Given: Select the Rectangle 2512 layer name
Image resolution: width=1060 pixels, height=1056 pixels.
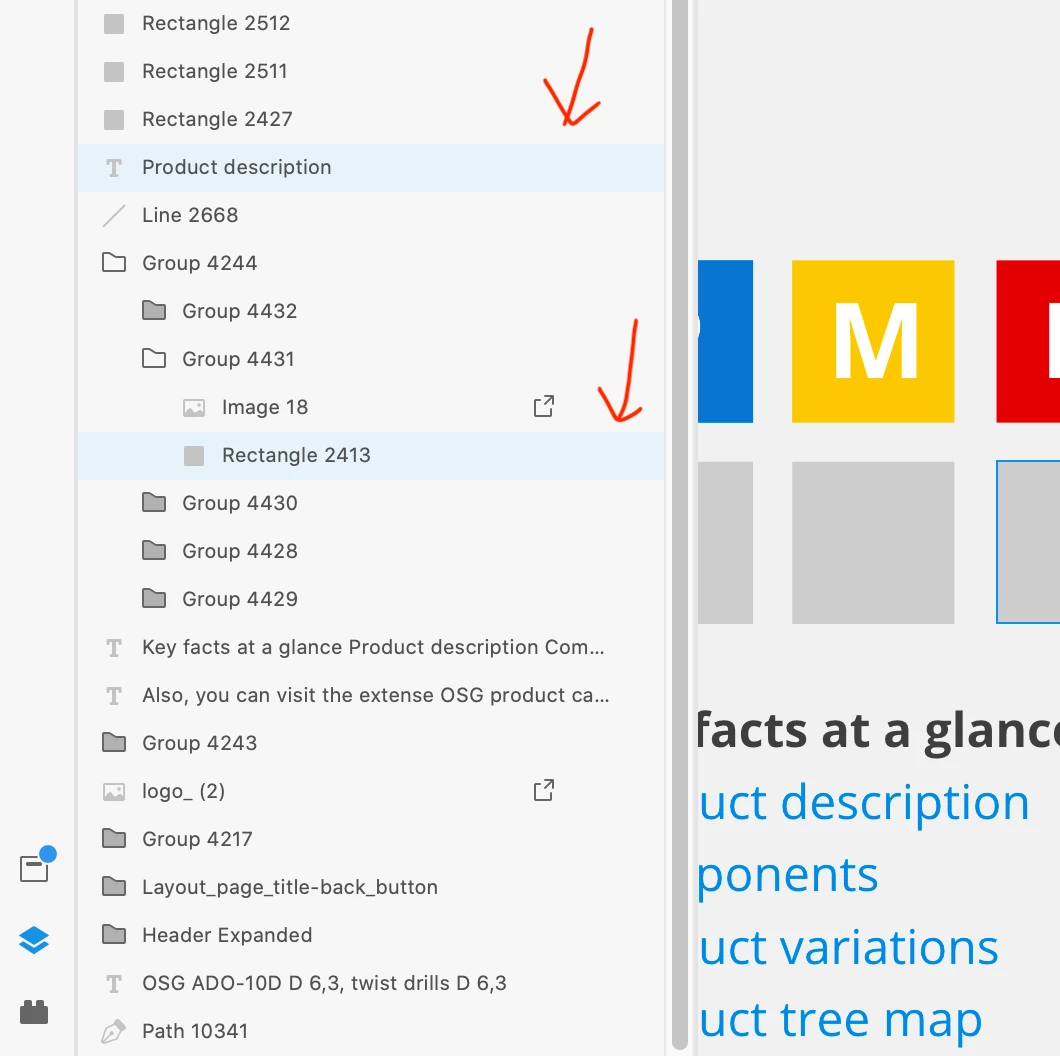Looking at the screenshot, I should coord(216,23).
